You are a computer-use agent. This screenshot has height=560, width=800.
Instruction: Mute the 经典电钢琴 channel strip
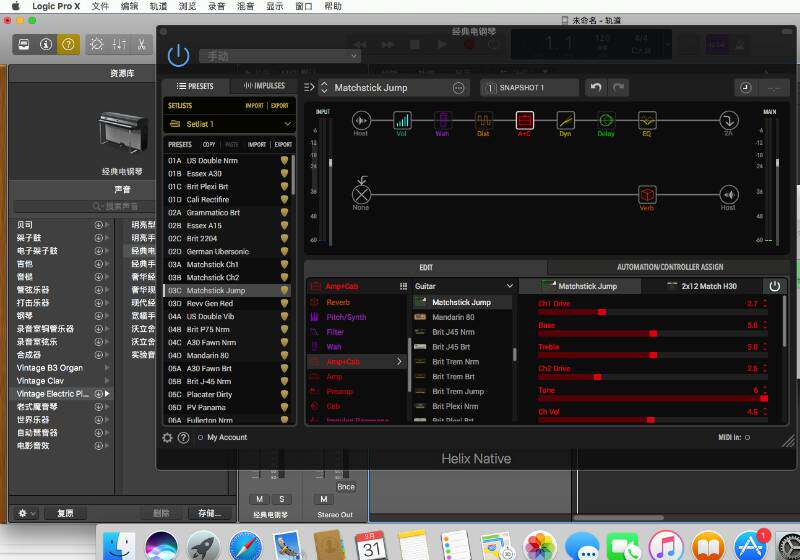(x=260, y=499)
